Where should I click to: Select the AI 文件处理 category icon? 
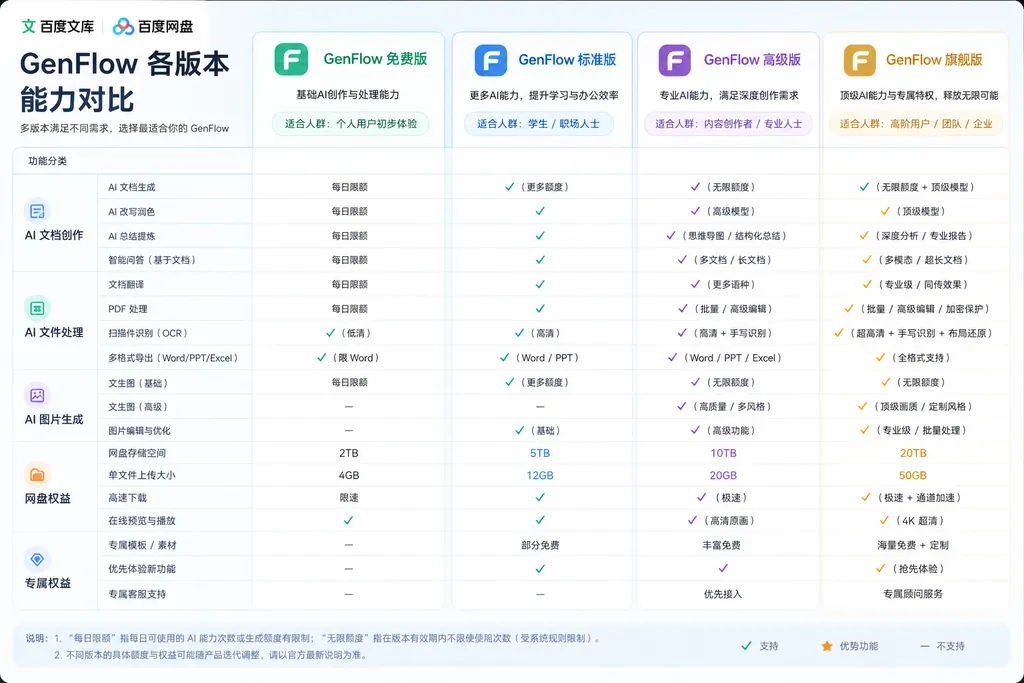tap(37, 308)
